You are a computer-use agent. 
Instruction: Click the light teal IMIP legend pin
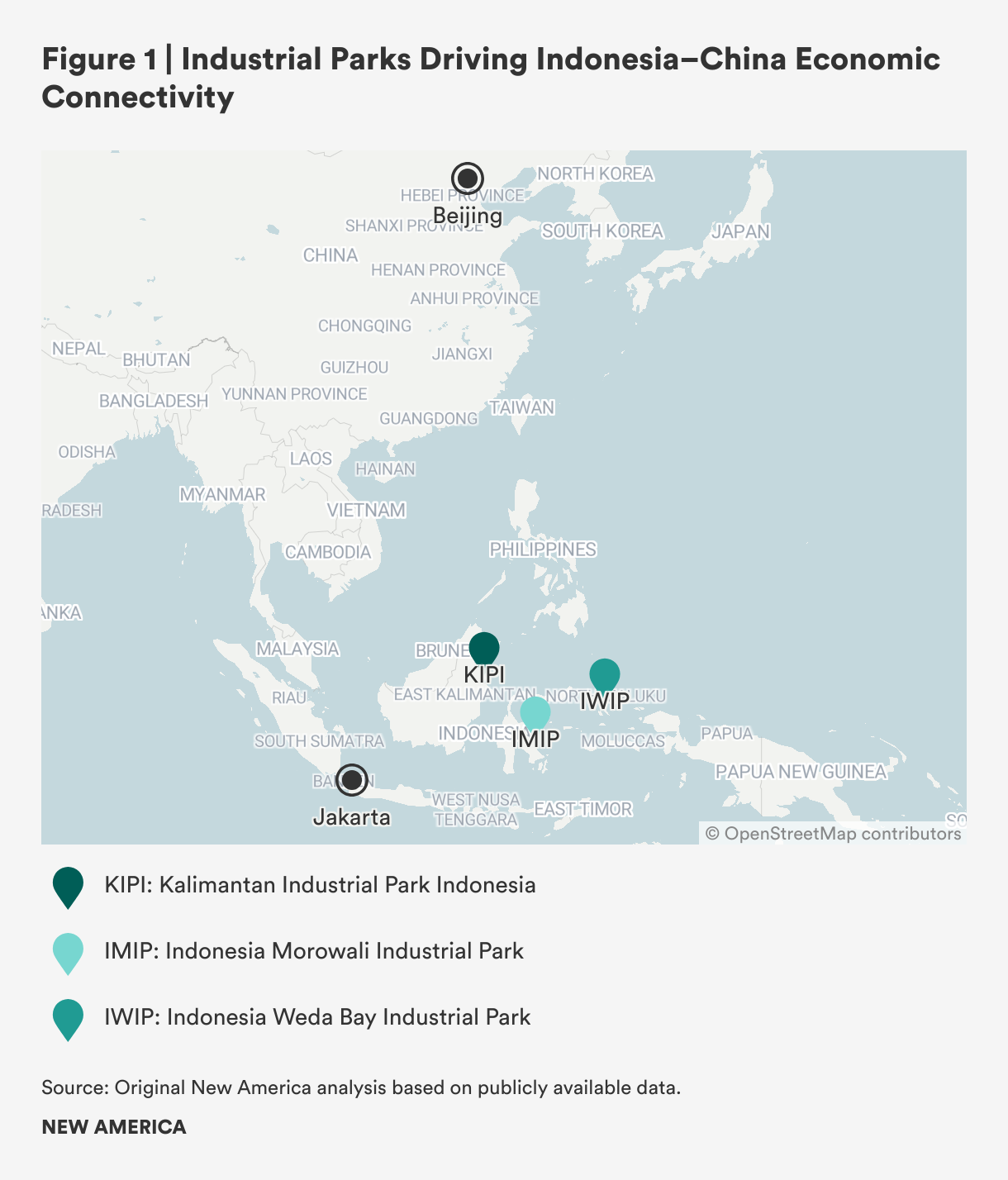68,953
